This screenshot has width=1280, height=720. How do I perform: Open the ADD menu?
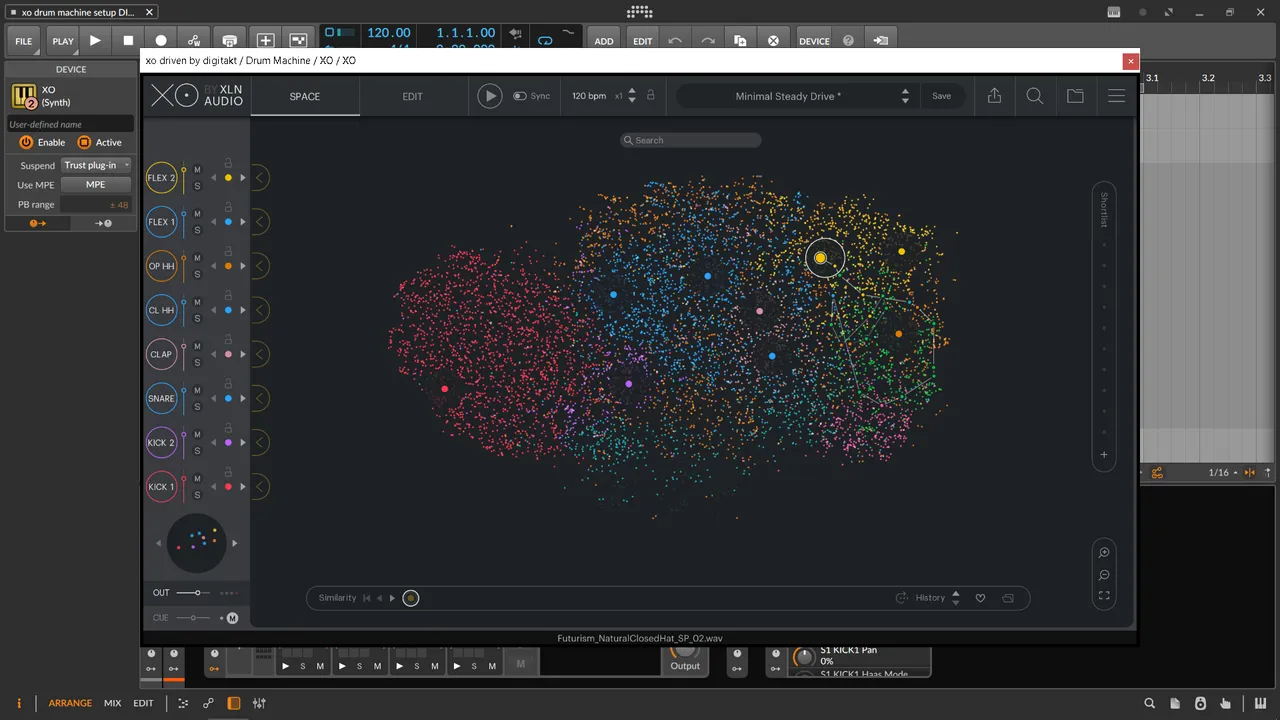coord(604,41)
